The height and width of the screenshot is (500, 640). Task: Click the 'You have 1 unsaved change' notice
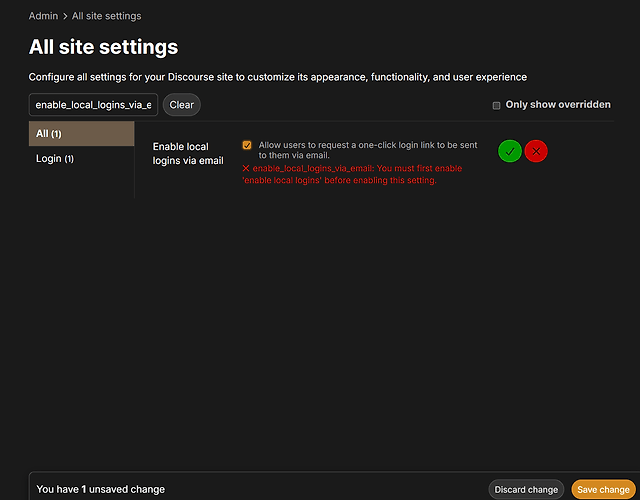point(100,489)
